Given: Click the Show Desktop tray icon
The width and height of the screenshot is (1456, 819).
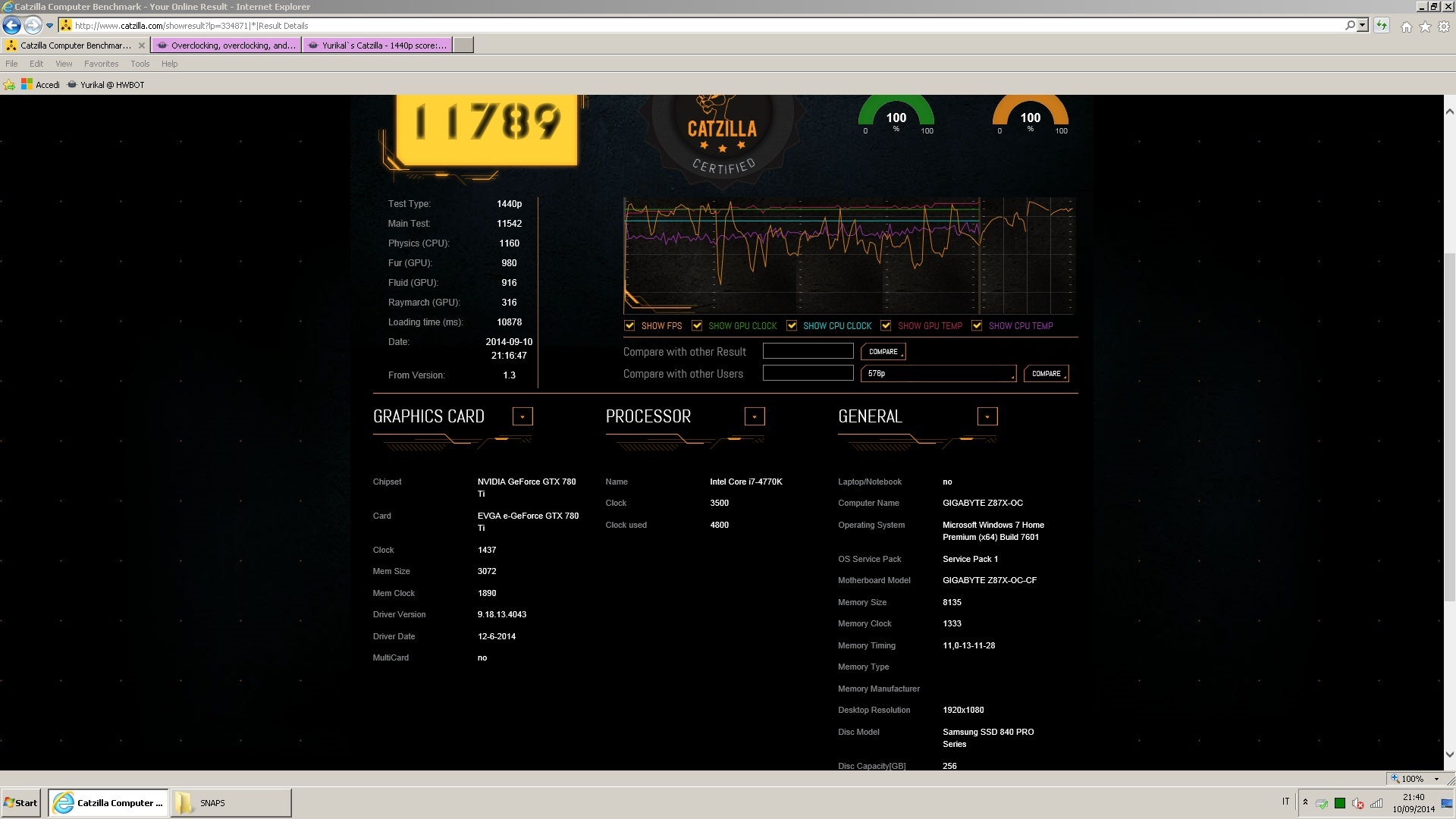Looking at the screenshot, I should click(x=1448, y=803).
